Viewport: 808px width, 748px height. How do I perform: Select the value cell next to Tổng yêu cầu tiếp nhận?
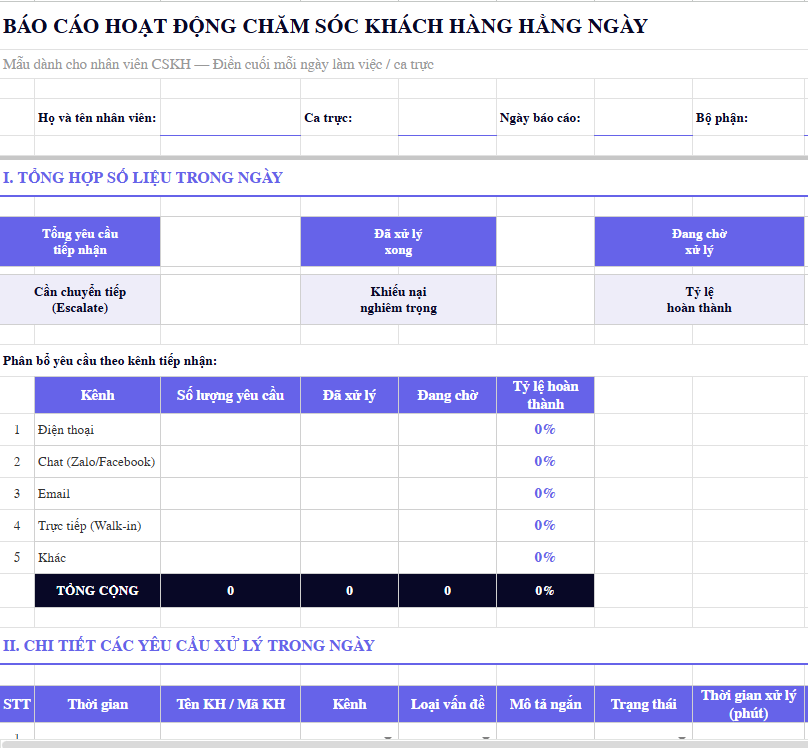[x=230, y=242]
